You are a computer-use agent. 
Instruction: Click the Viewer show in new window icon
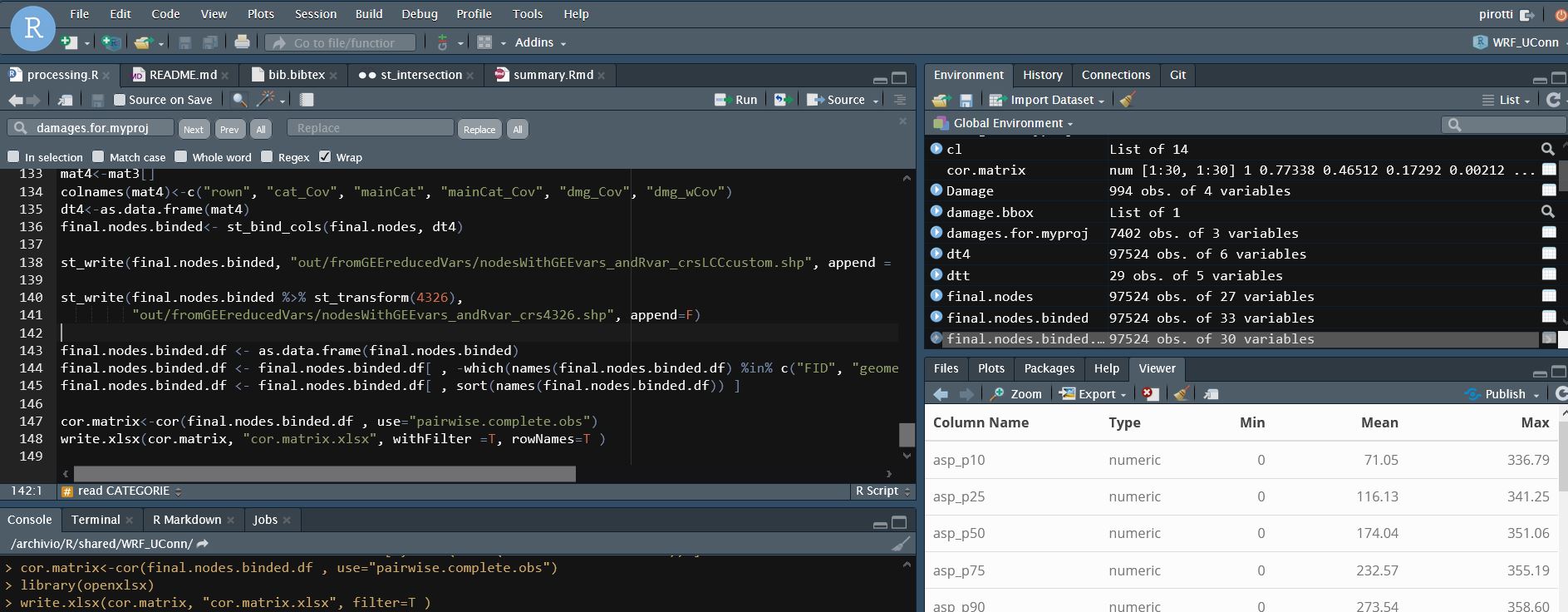[x=1212, y=394]
